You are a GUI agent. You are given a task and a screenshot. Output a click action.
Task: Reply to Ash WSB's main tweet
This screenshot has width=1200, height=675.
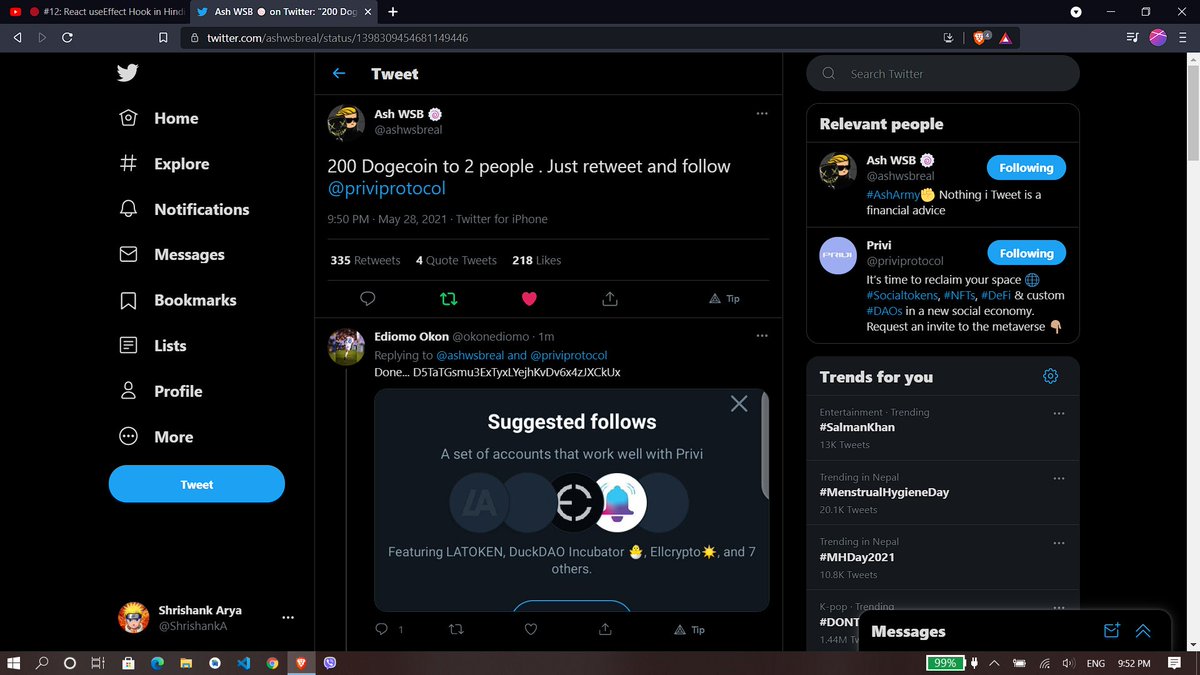367,298
